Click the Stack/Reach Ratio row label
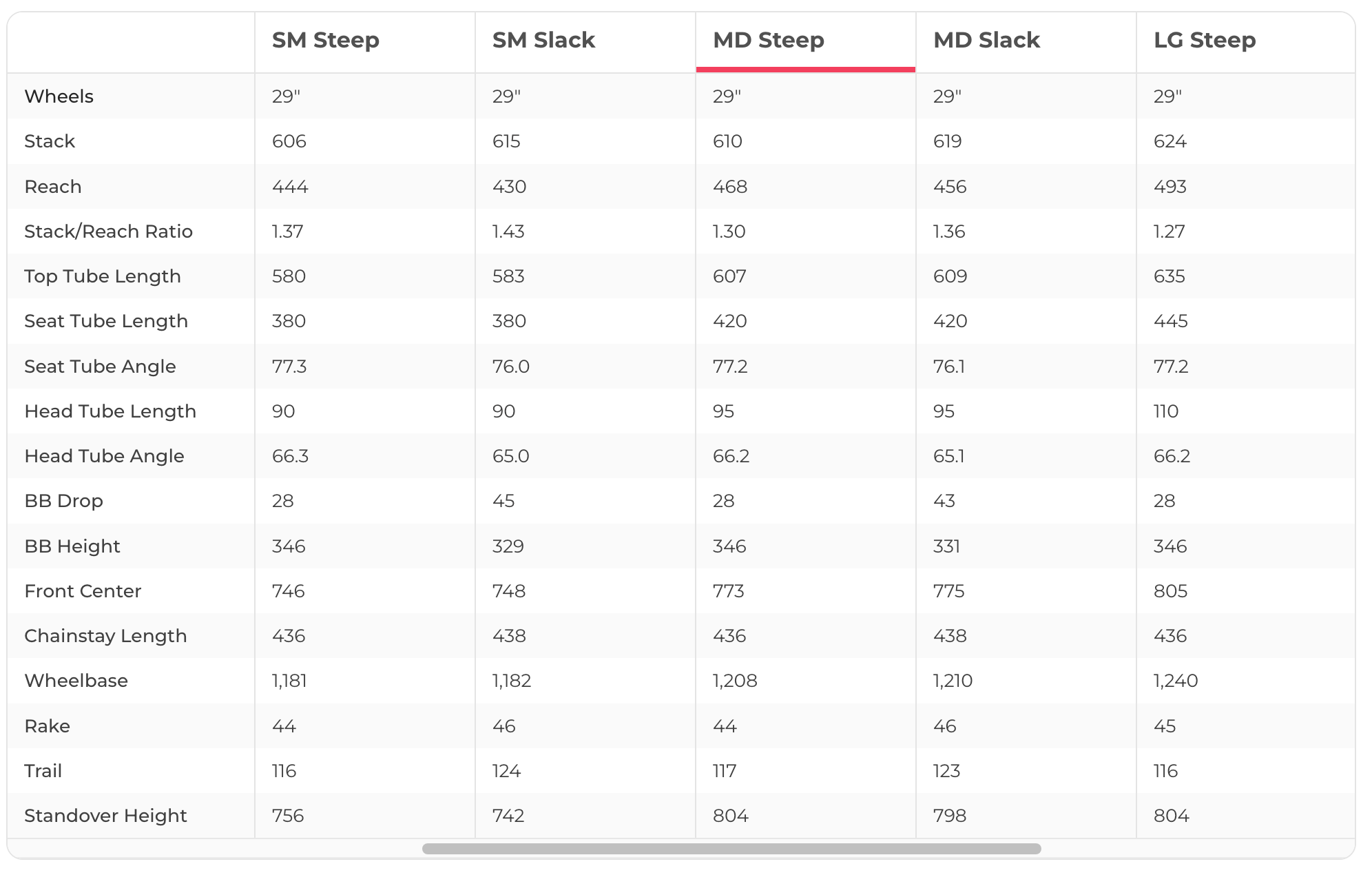Viewport: 1372px width, 875px height. pos(108,231)
